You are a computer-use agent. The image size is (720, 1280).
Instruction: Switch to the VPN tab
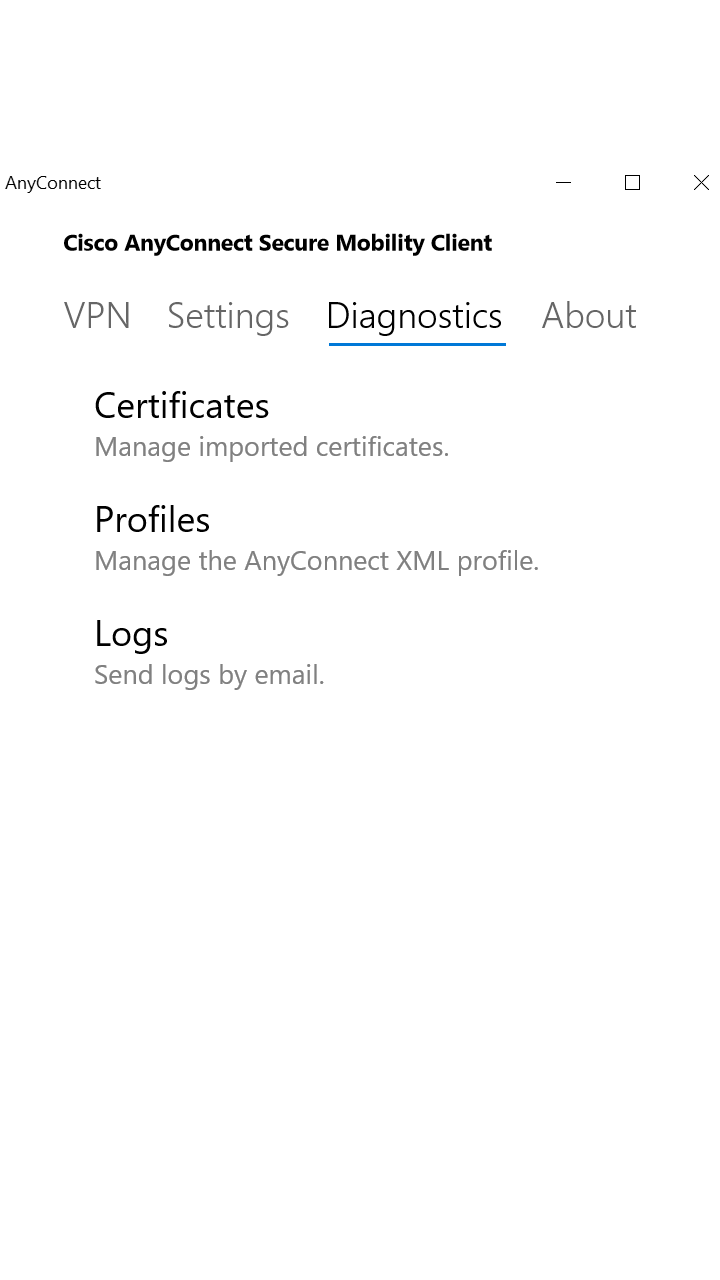(97, 315)
